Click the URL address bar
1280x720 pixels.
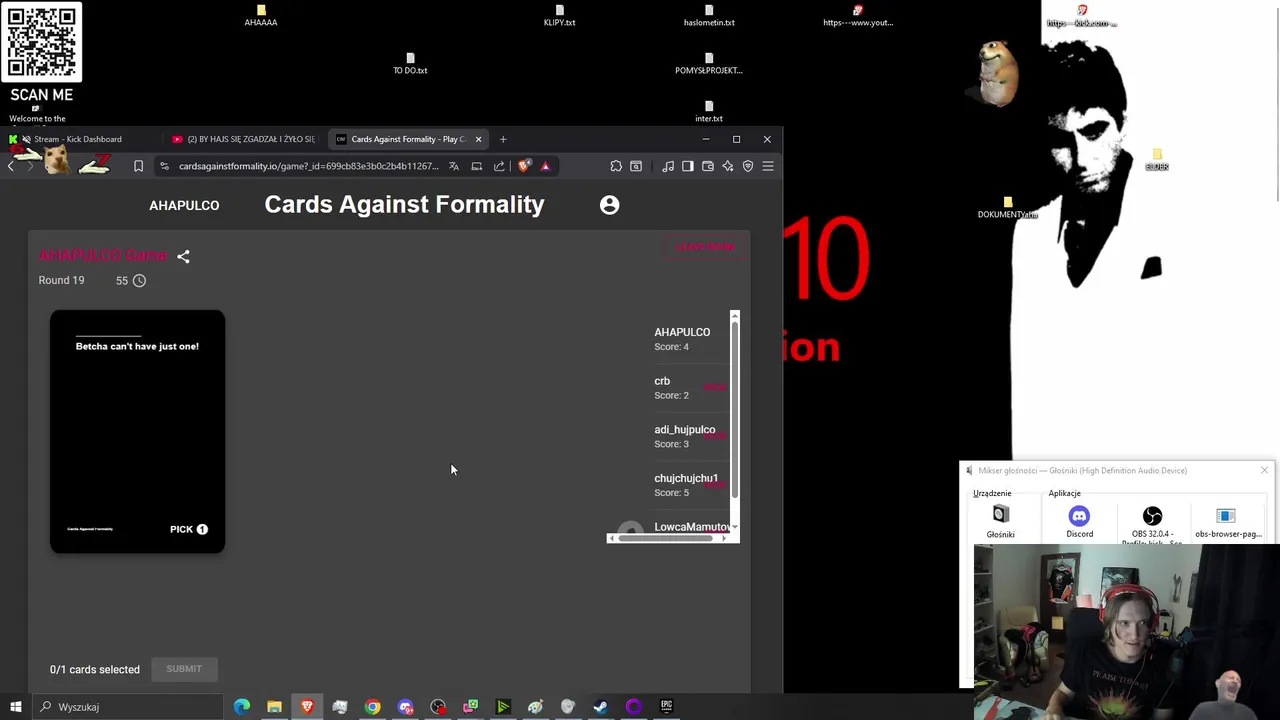[x=308, y=166]
